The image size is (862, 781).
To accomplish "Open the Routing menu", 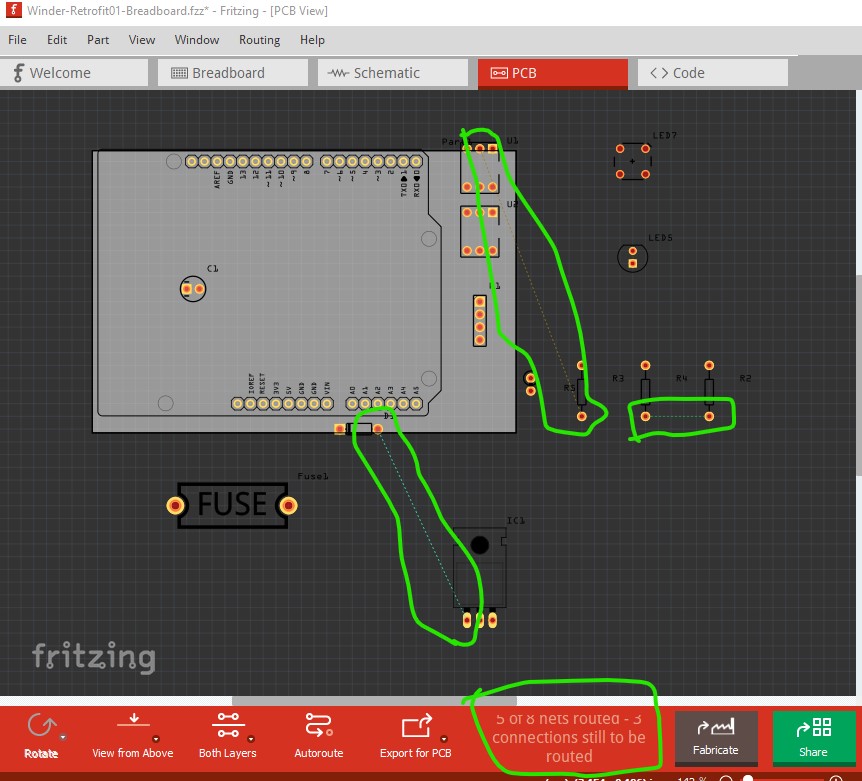I will (x=259, y=40).
